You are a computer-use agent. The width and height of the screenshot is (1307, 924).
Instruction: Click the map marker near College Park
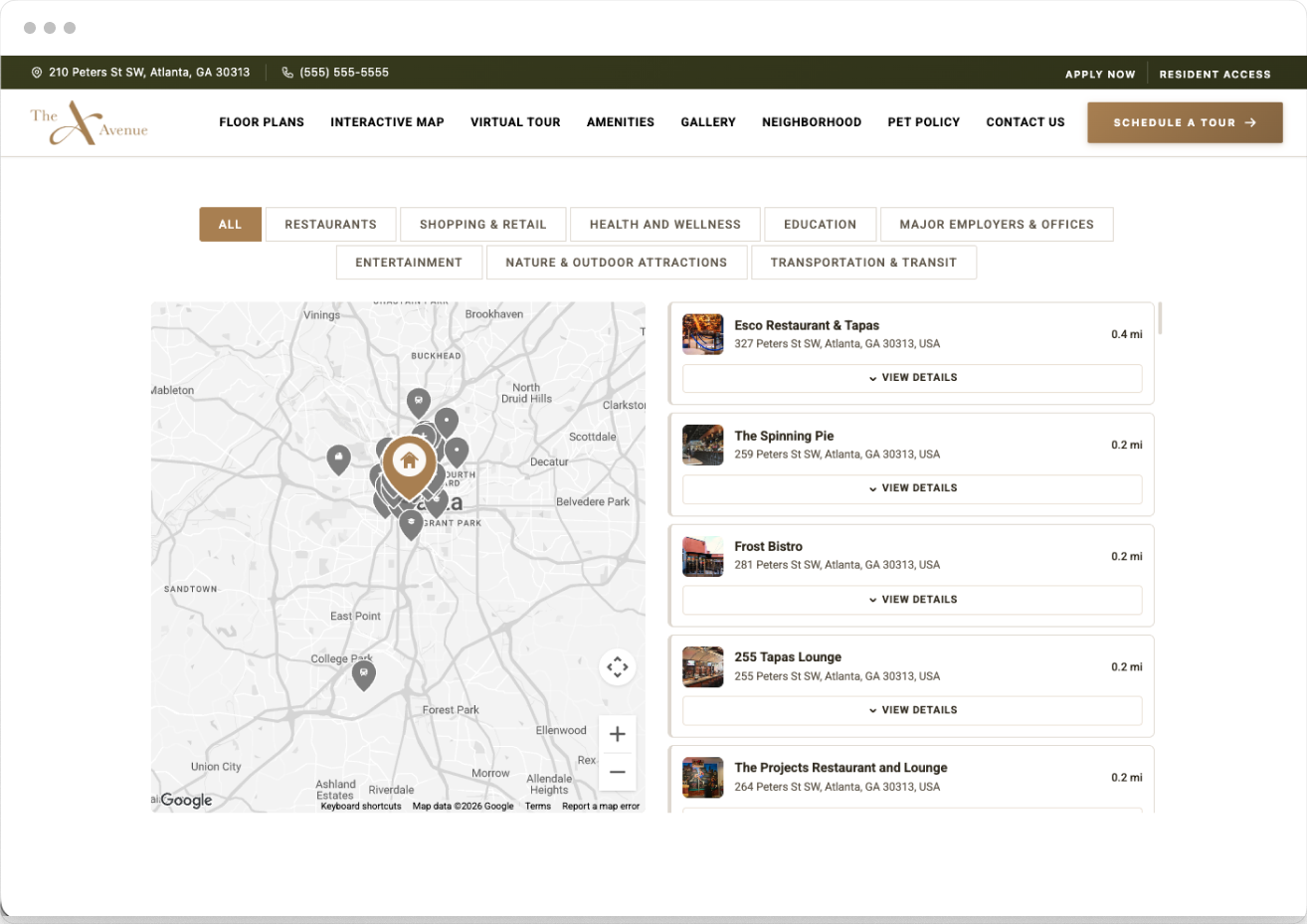364,674
